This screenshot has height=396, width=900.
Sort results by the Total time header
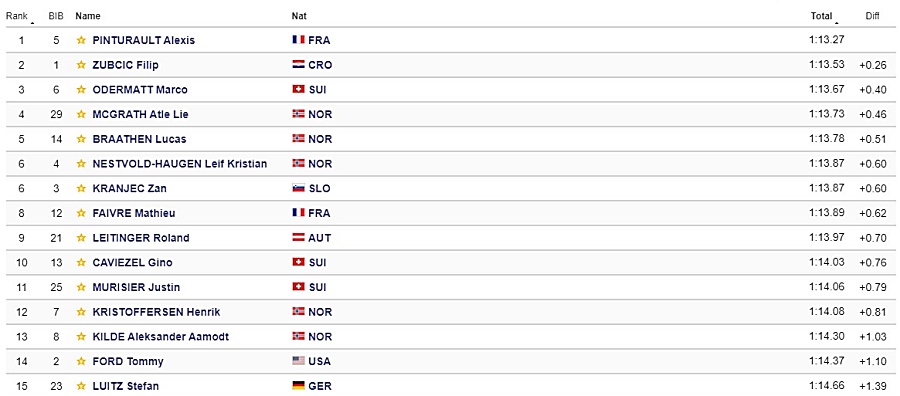coord(821,16)
